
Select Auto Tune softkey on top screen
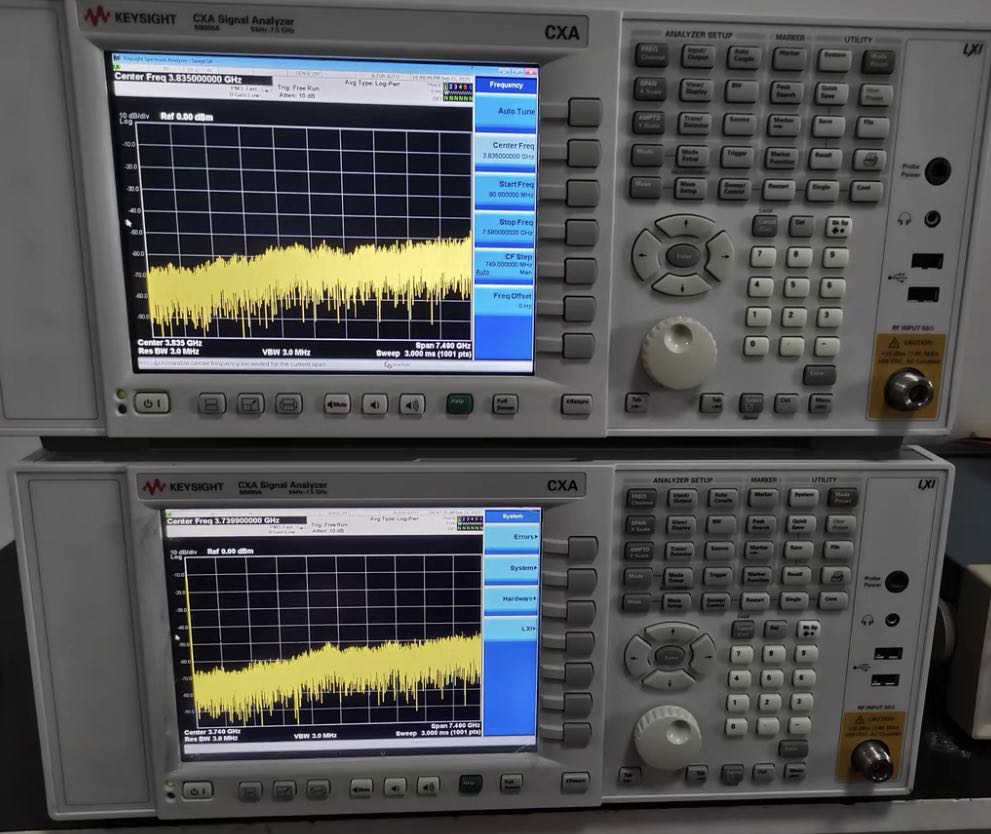tap(505, 111)
